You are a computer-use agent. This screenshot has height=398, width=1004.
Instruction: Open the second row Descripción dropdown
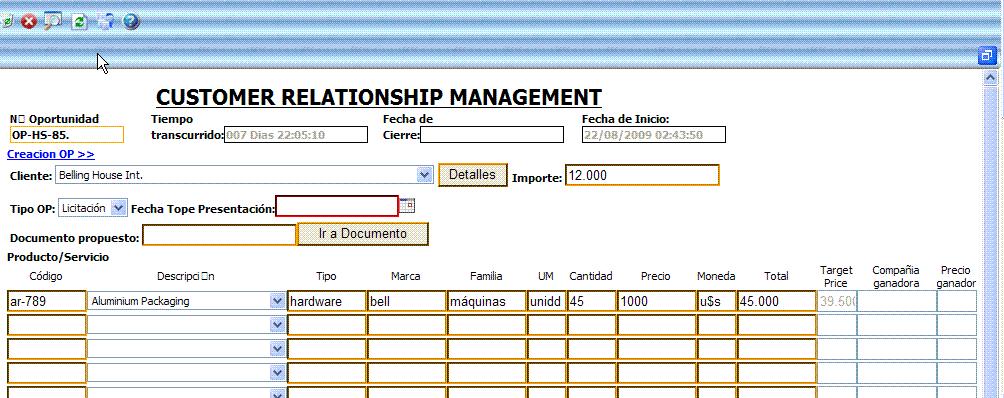(277, 325)
